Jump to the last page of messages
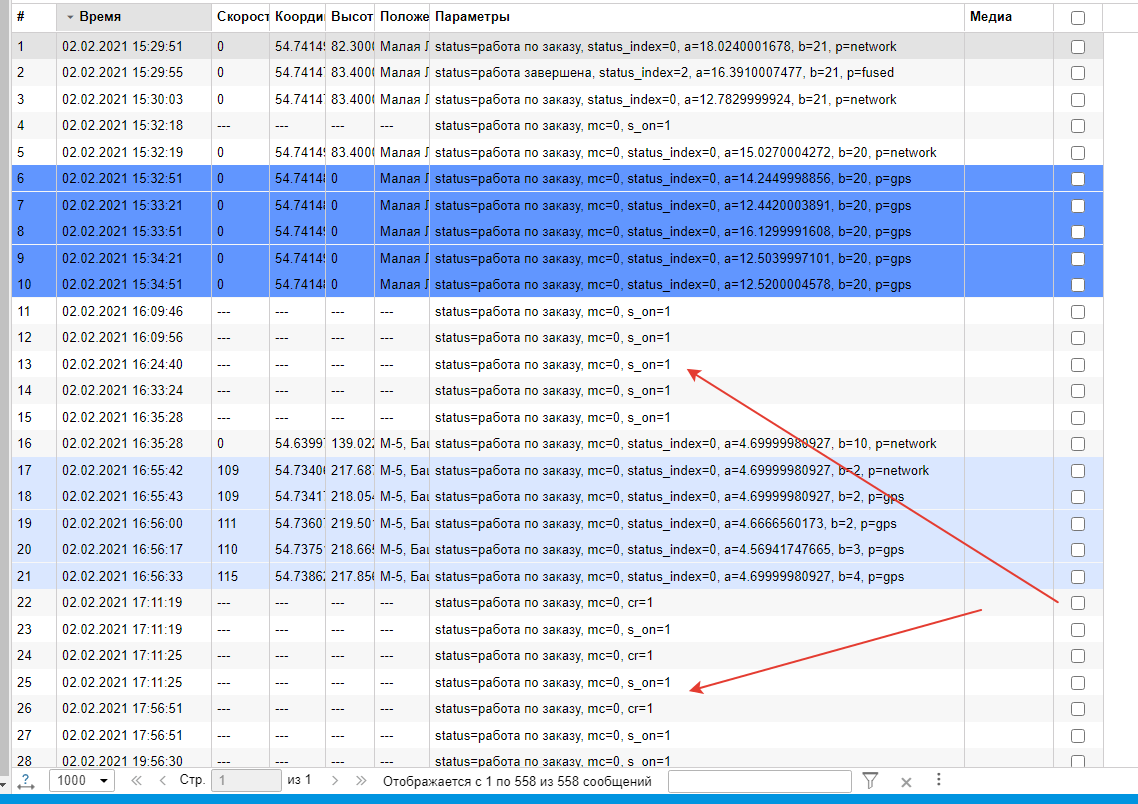 click(360, 781)
